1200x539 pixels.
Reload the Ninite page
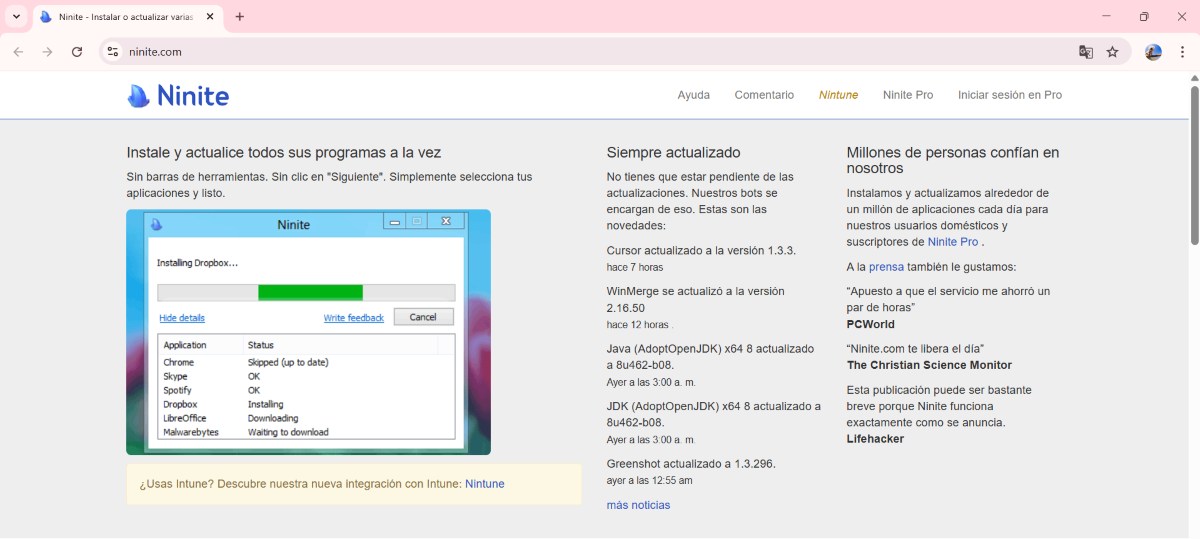77,52
